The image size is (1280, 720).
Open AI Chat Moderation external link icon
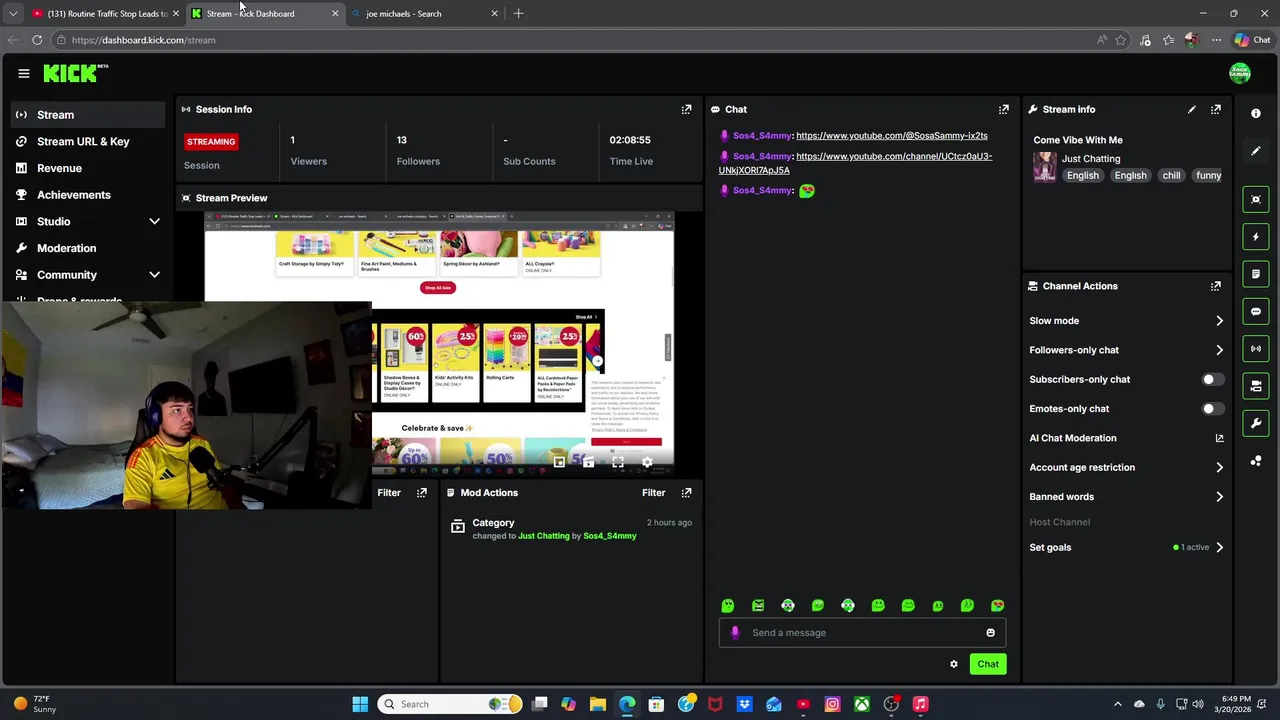pyautogui.click(x=1219, y=438)
